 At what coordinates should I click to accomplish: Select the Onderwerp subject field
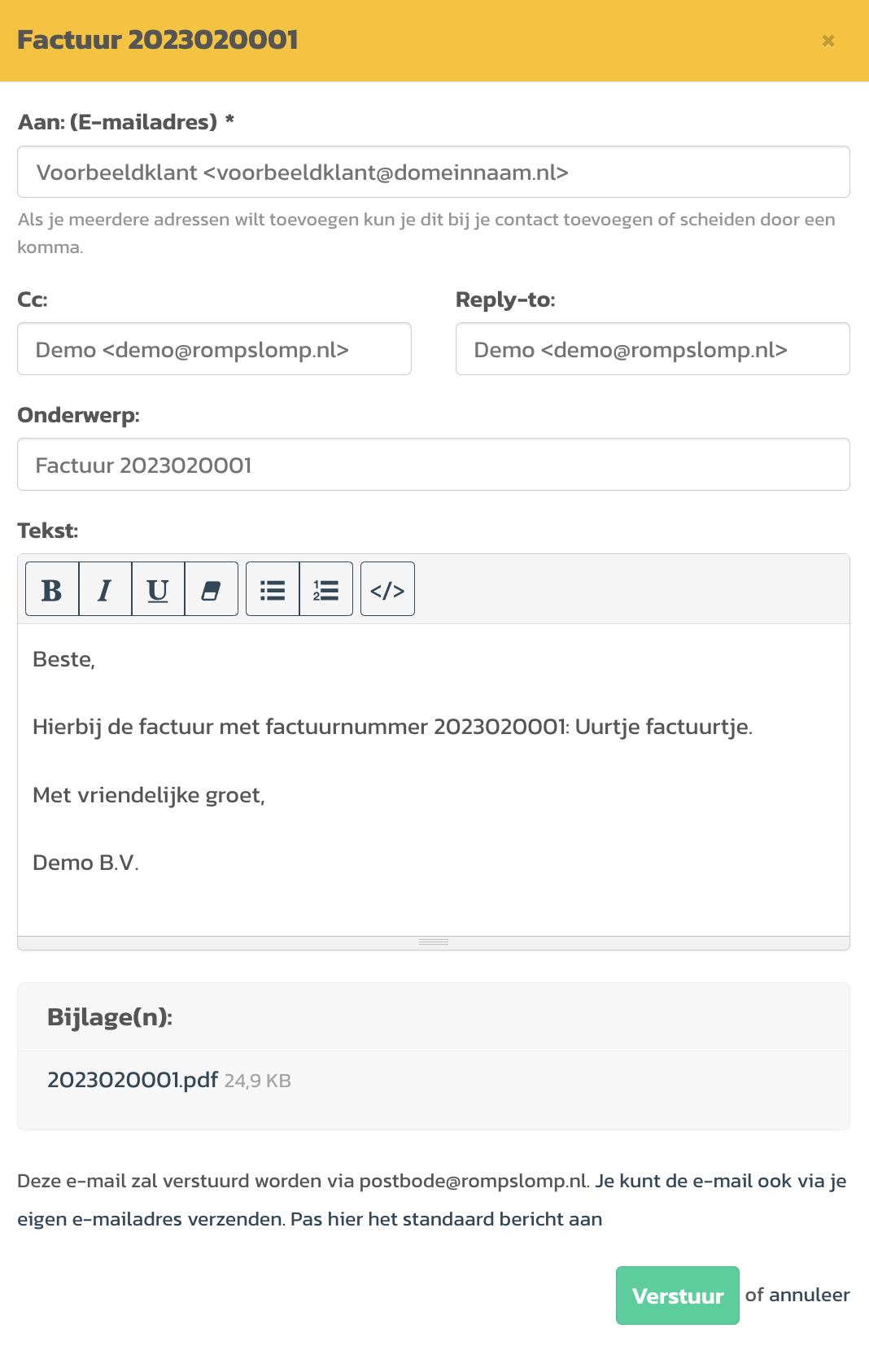click(x=434, y=464)
